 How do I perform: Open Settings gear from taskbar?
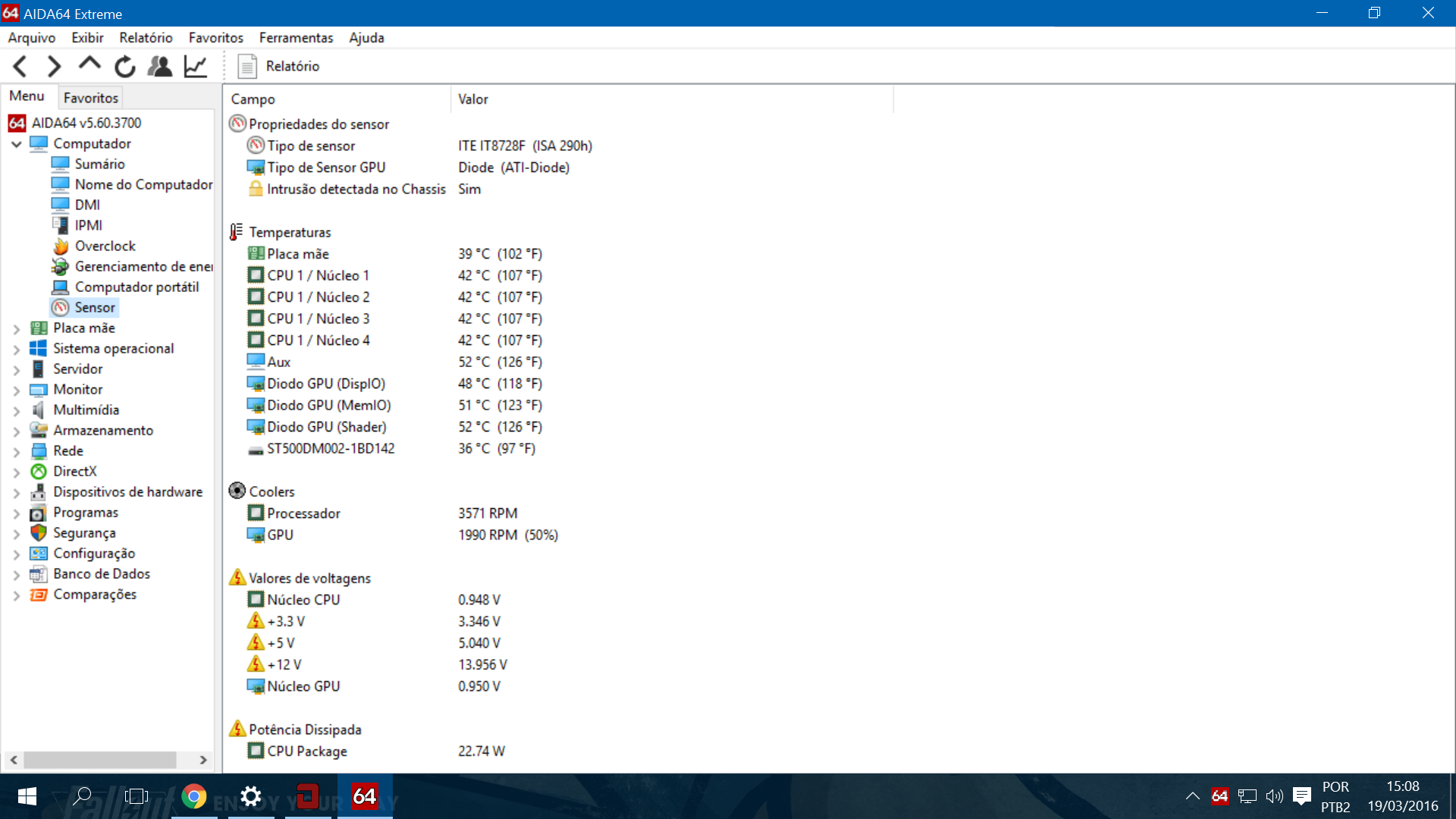pyautogui.click(x=250, y=796)
